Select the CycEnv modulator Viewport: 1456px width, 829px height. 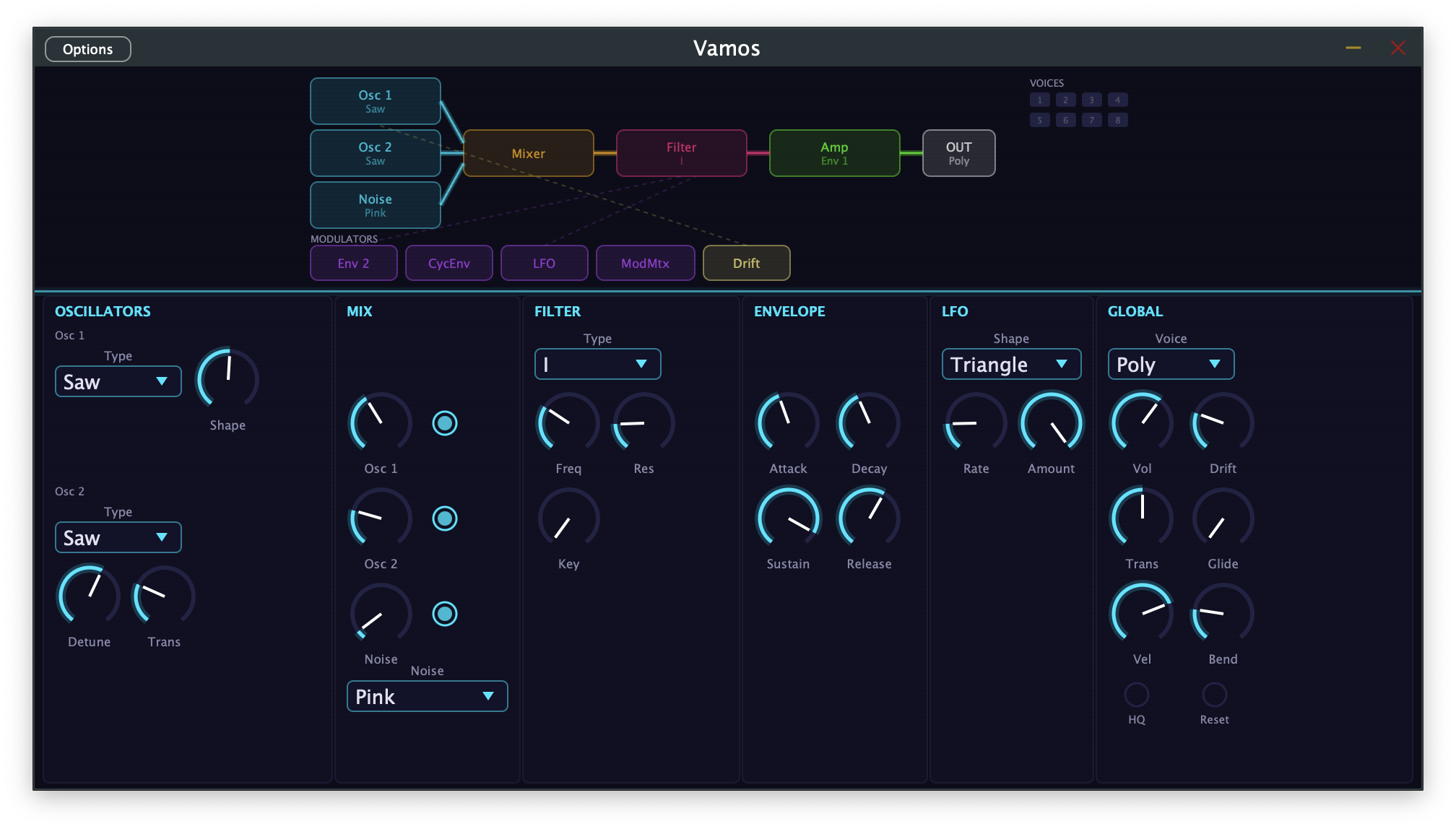coord(448,262)
